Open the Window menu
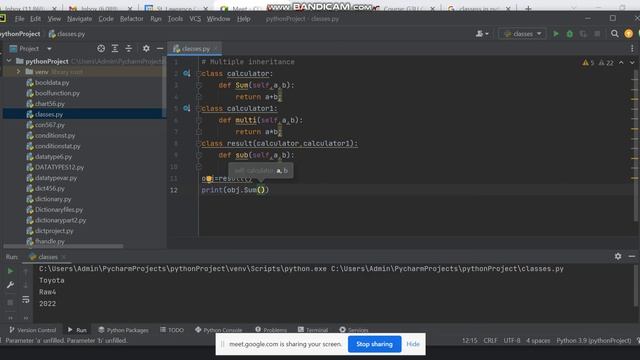The height and width of the screenshot is (360, 640). (x=218, y=19)
